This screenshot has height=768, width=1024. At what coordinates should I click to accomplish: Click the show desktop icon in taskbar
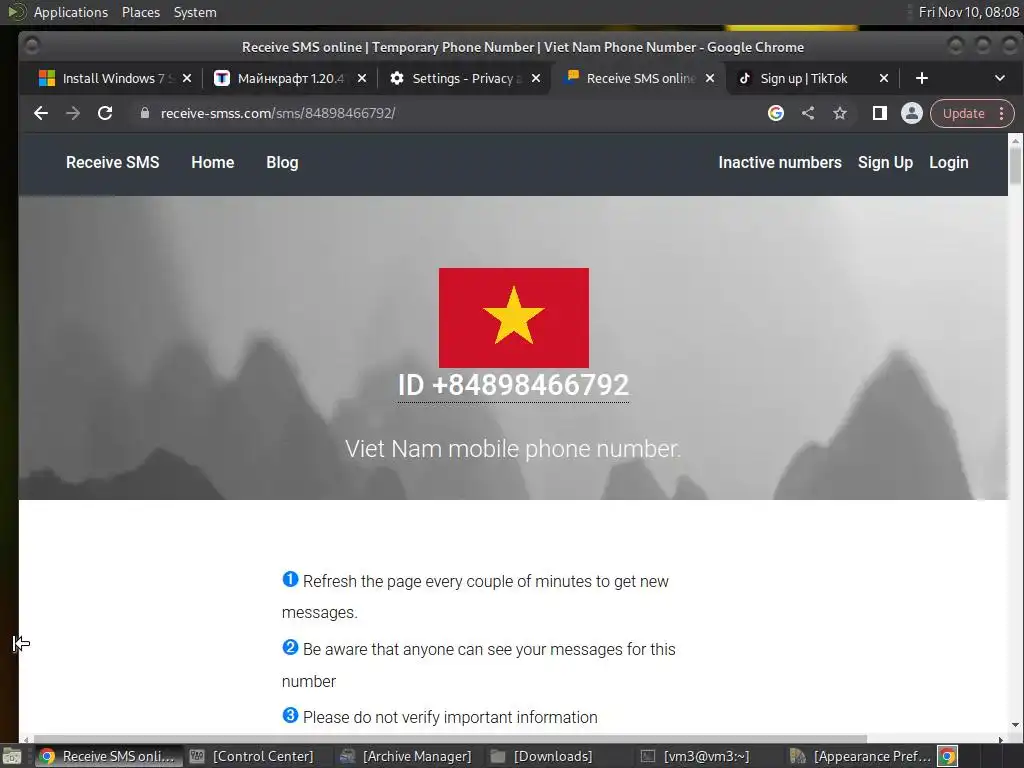click(x=12, y=756)
